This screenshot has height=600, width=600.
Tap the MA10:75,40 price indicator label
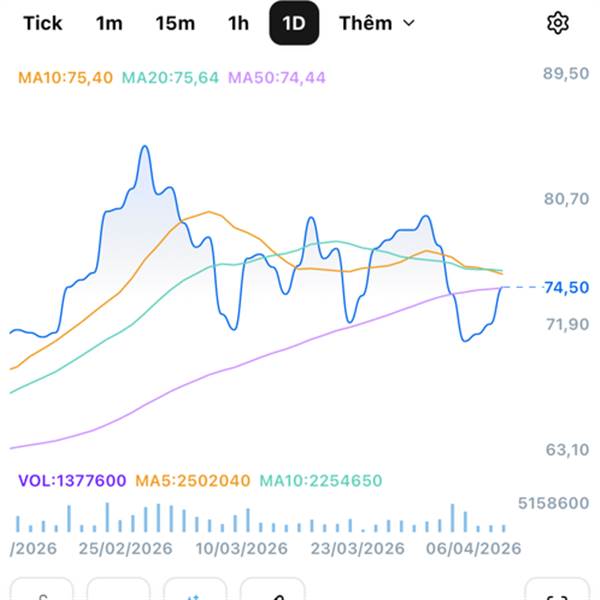[x=65, y=77]
